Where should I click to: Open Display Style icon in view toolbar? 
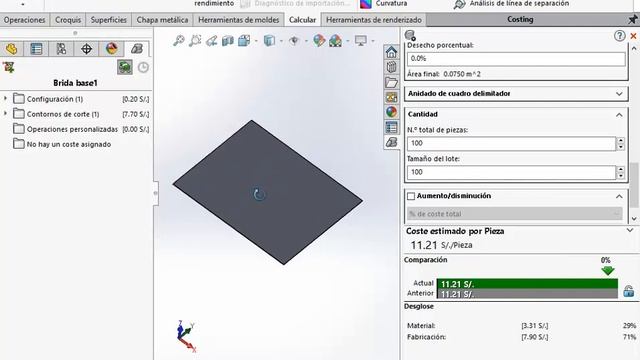(x=269, y=40)
